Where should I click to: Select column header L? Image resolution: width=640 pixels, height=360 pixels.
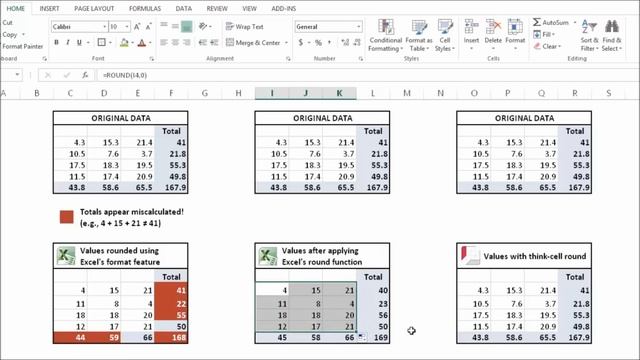tap(373, 93)
